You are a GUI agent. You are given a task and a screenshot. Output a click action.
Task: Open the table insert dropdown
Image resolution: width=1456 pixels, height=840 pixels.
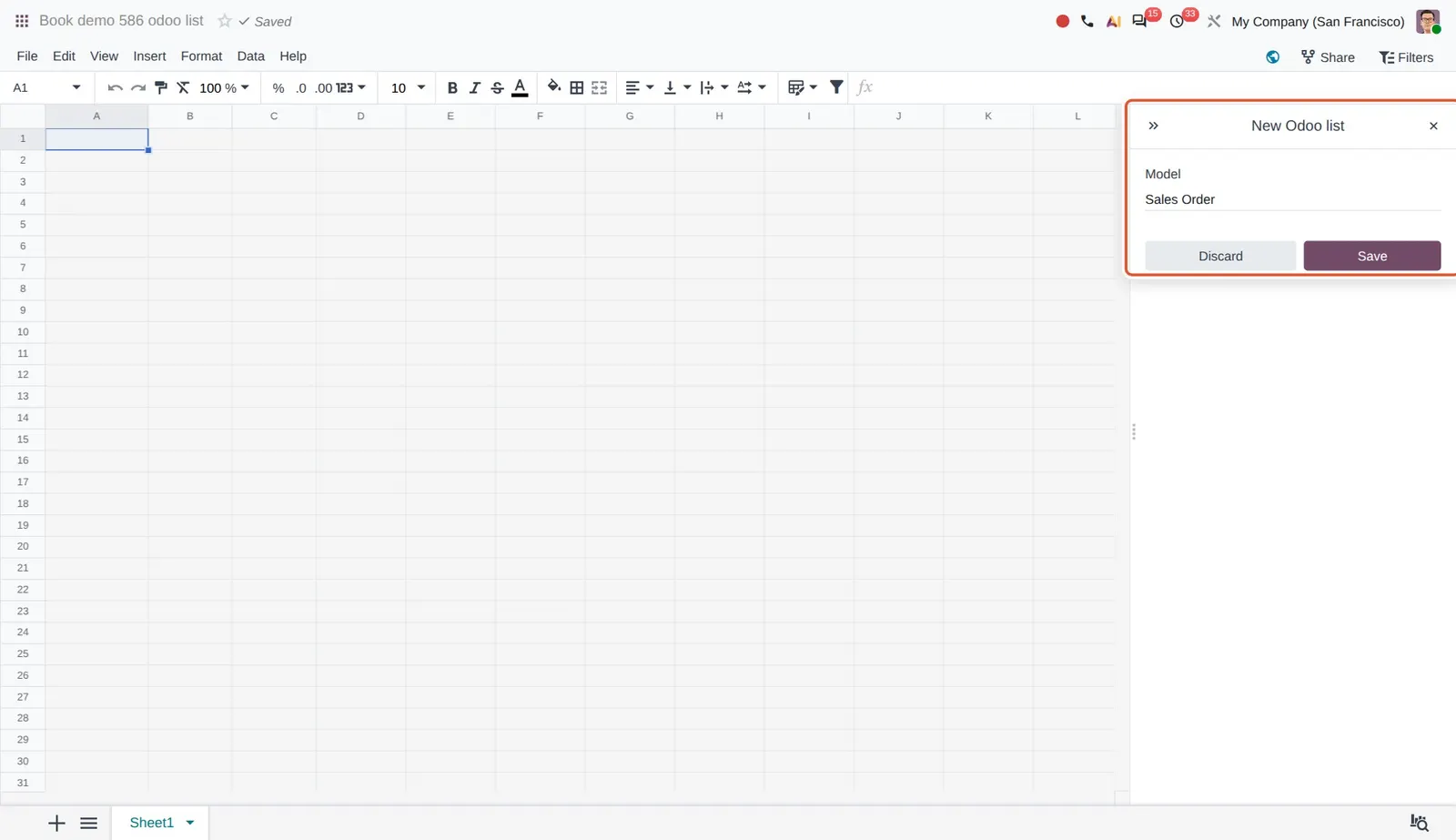pos(803,88)
